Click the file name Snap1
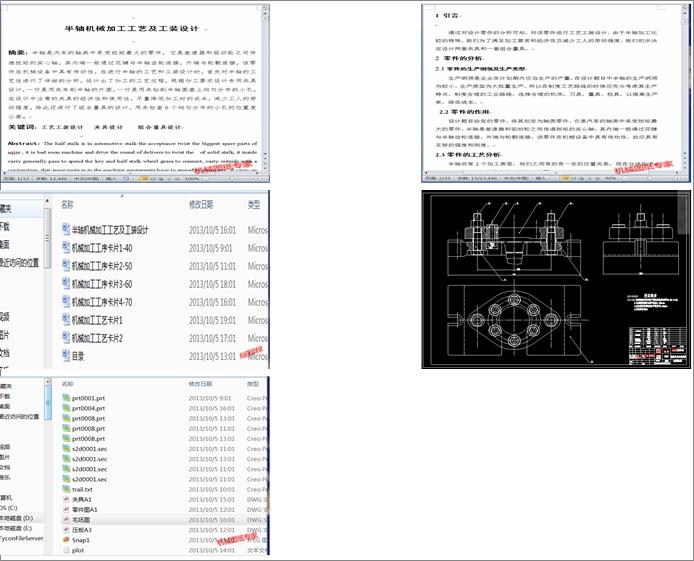694x561 pixels. 81,540
